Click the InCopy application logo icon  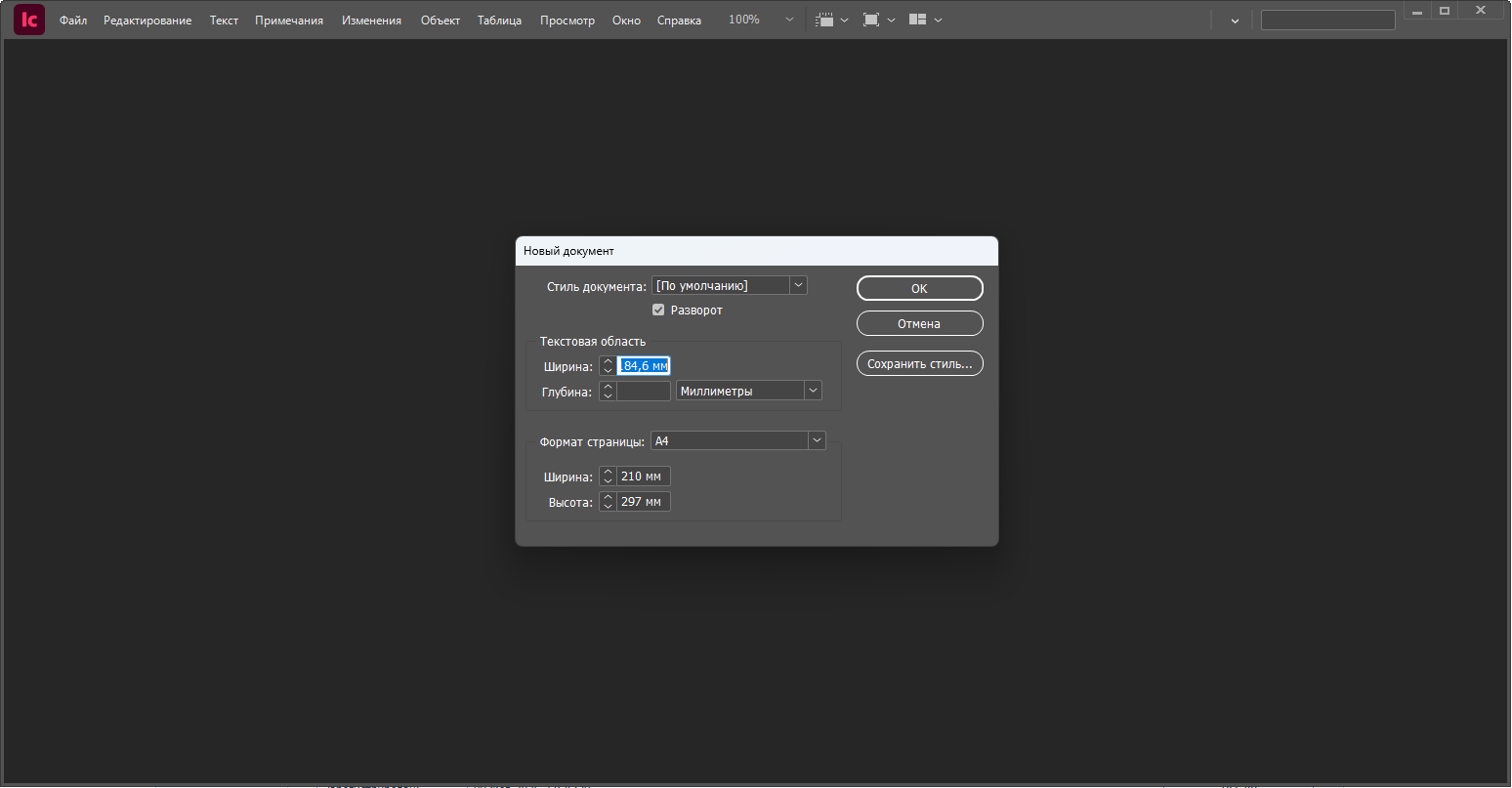point(29,20)
